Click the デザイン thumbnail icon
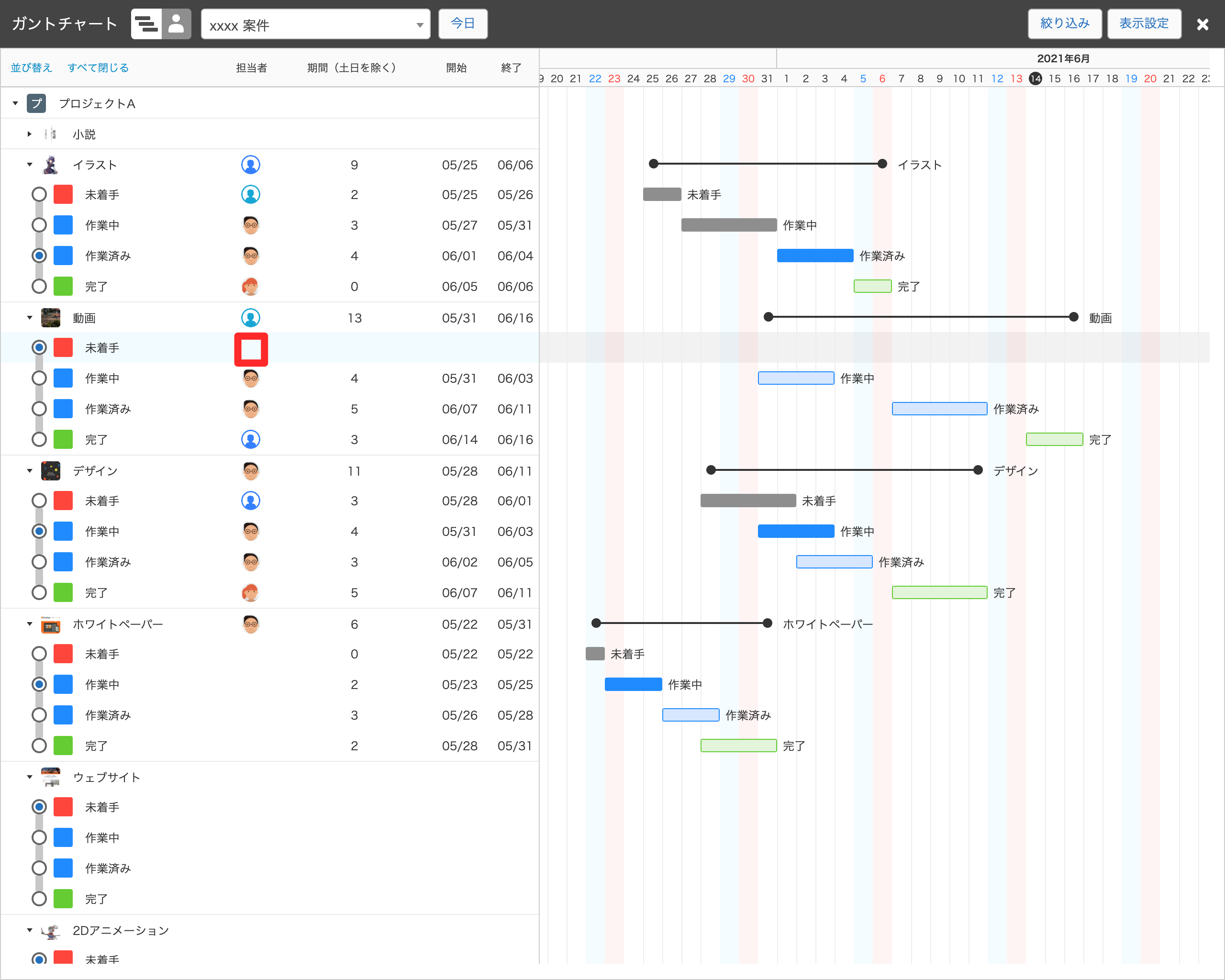 point(51,471)
